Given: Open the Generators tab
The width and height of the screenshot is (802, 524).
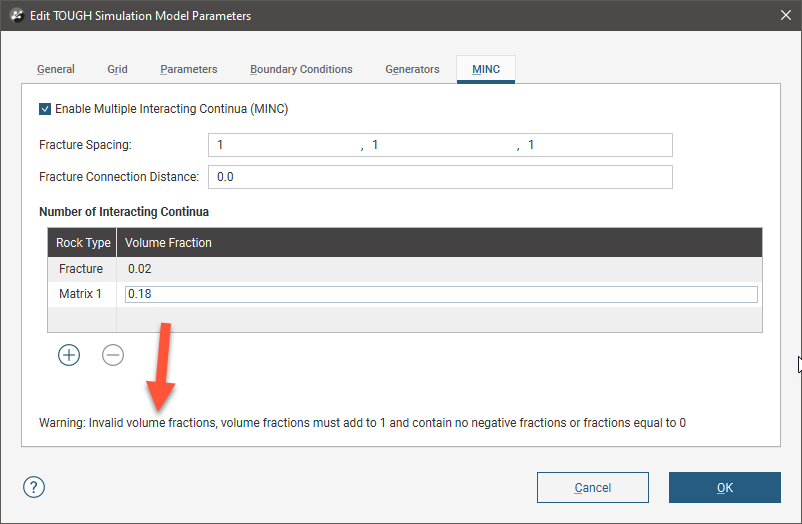Looking at the screenshot, I should click(x=412, y=69).
